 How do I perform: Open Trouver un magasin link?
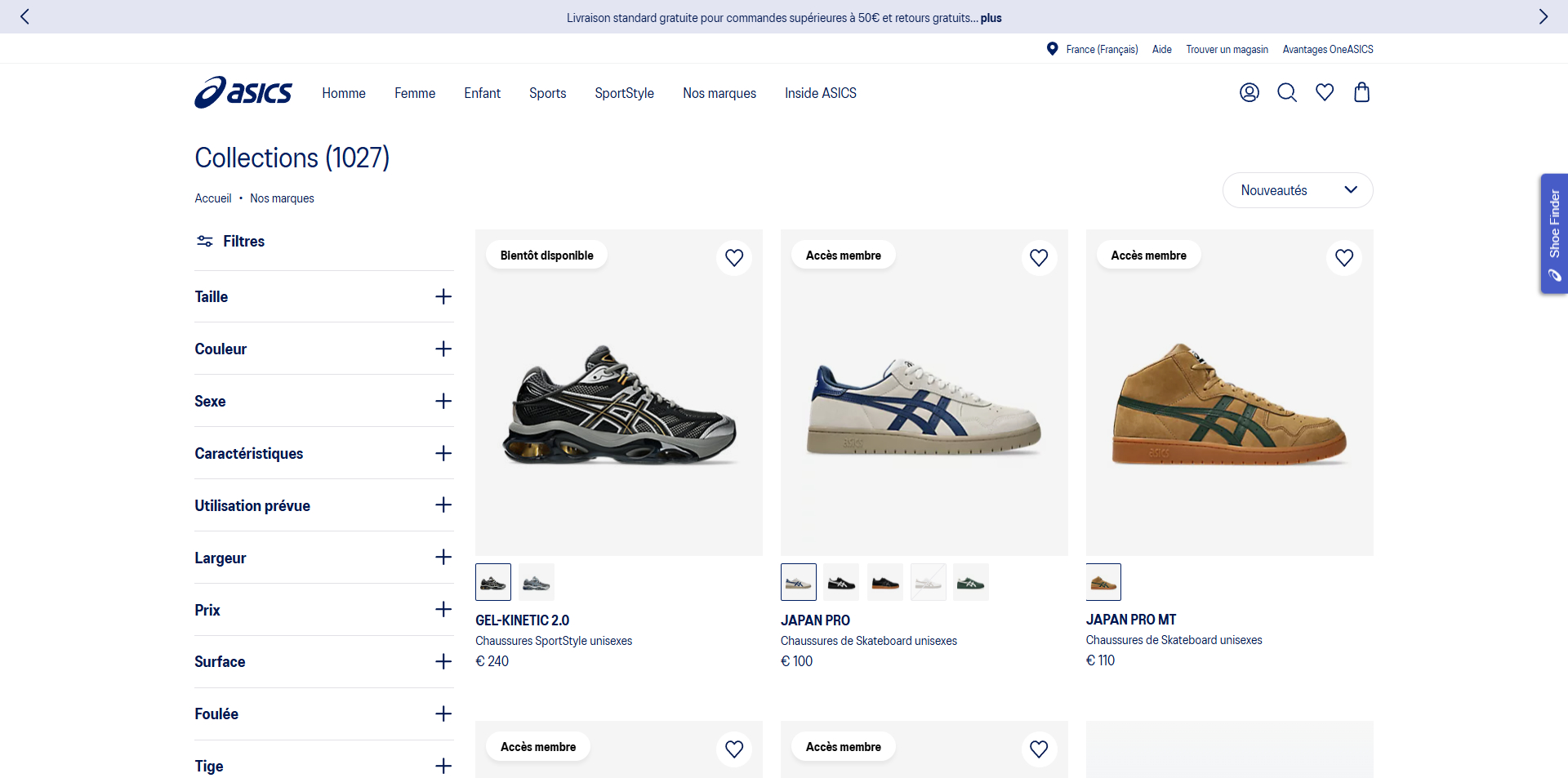pos(1227,49)
